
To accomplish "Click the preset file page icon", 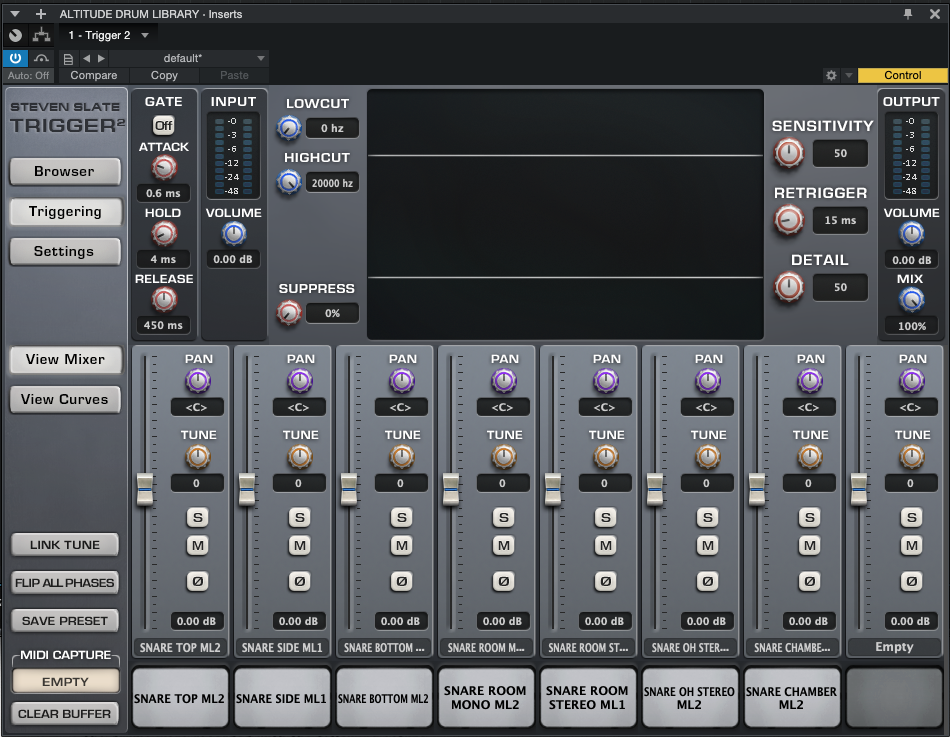I will [68, 58].
